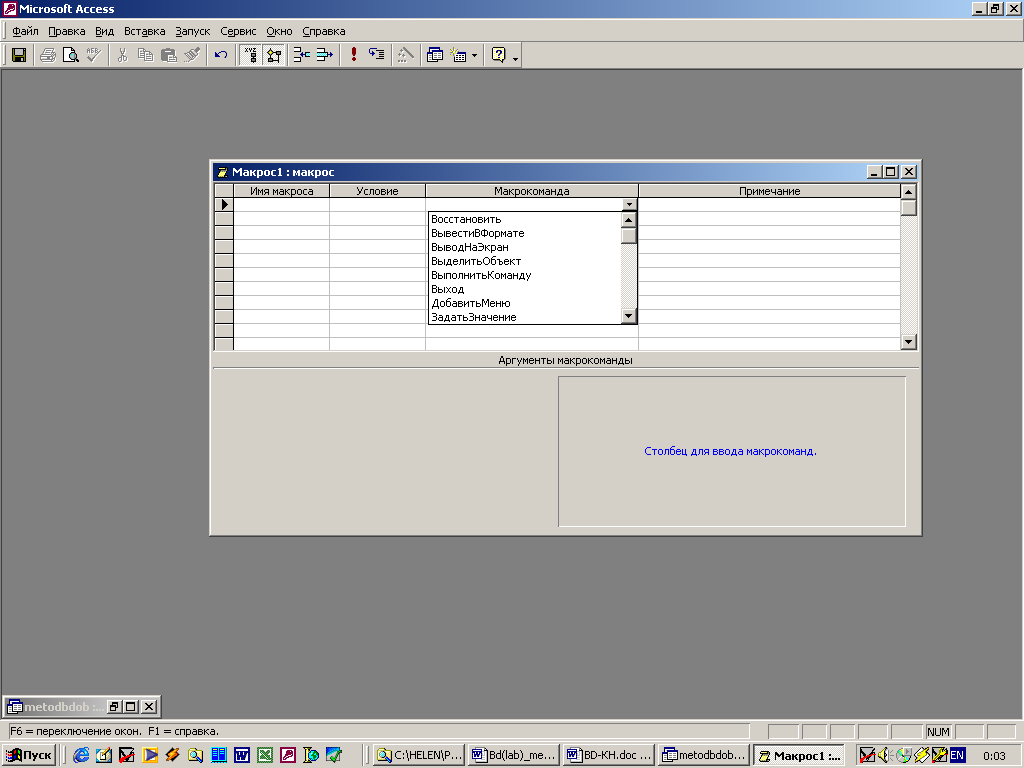Collapse the Макрокоманда combo box arrow
The image size is (1024, 768).
coord(629,204)
